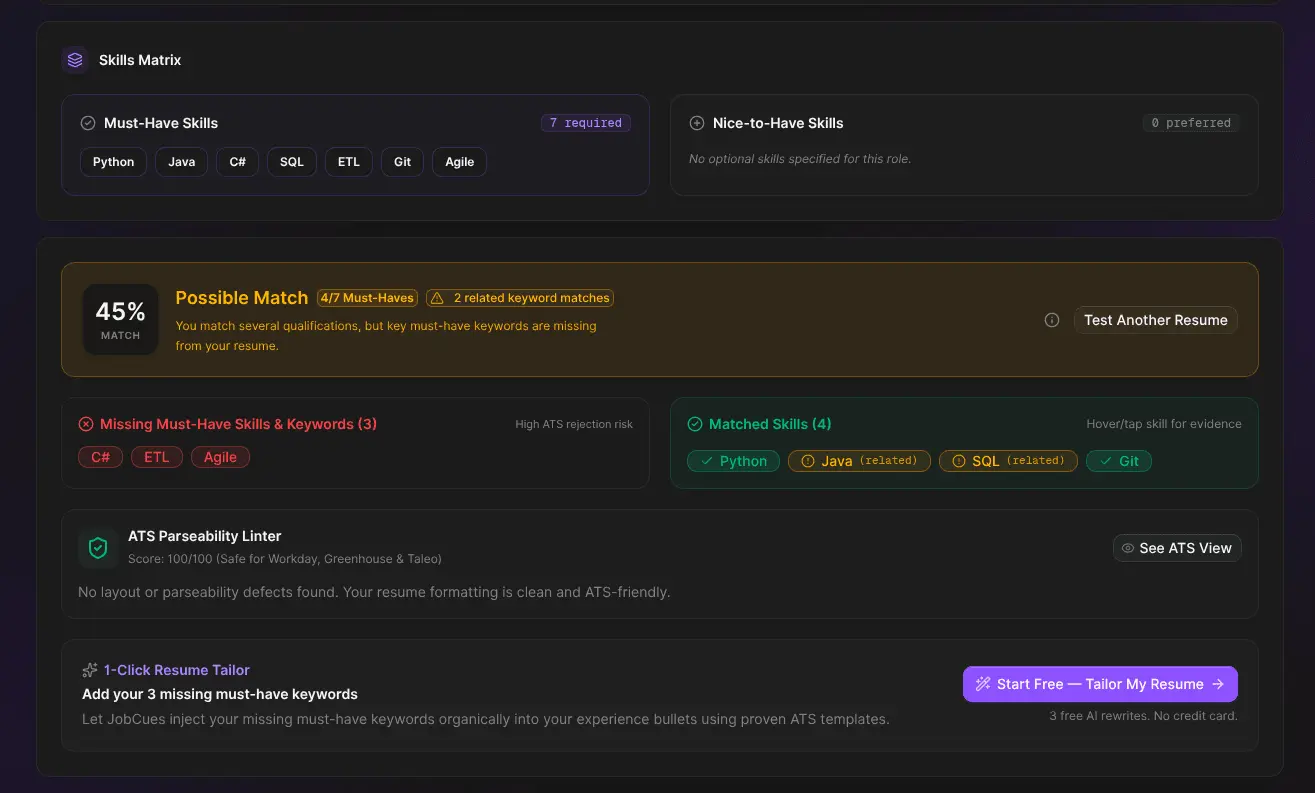Click the No optional skills specified text
The image size is (1315, 793).
click(x=800, y=159)
